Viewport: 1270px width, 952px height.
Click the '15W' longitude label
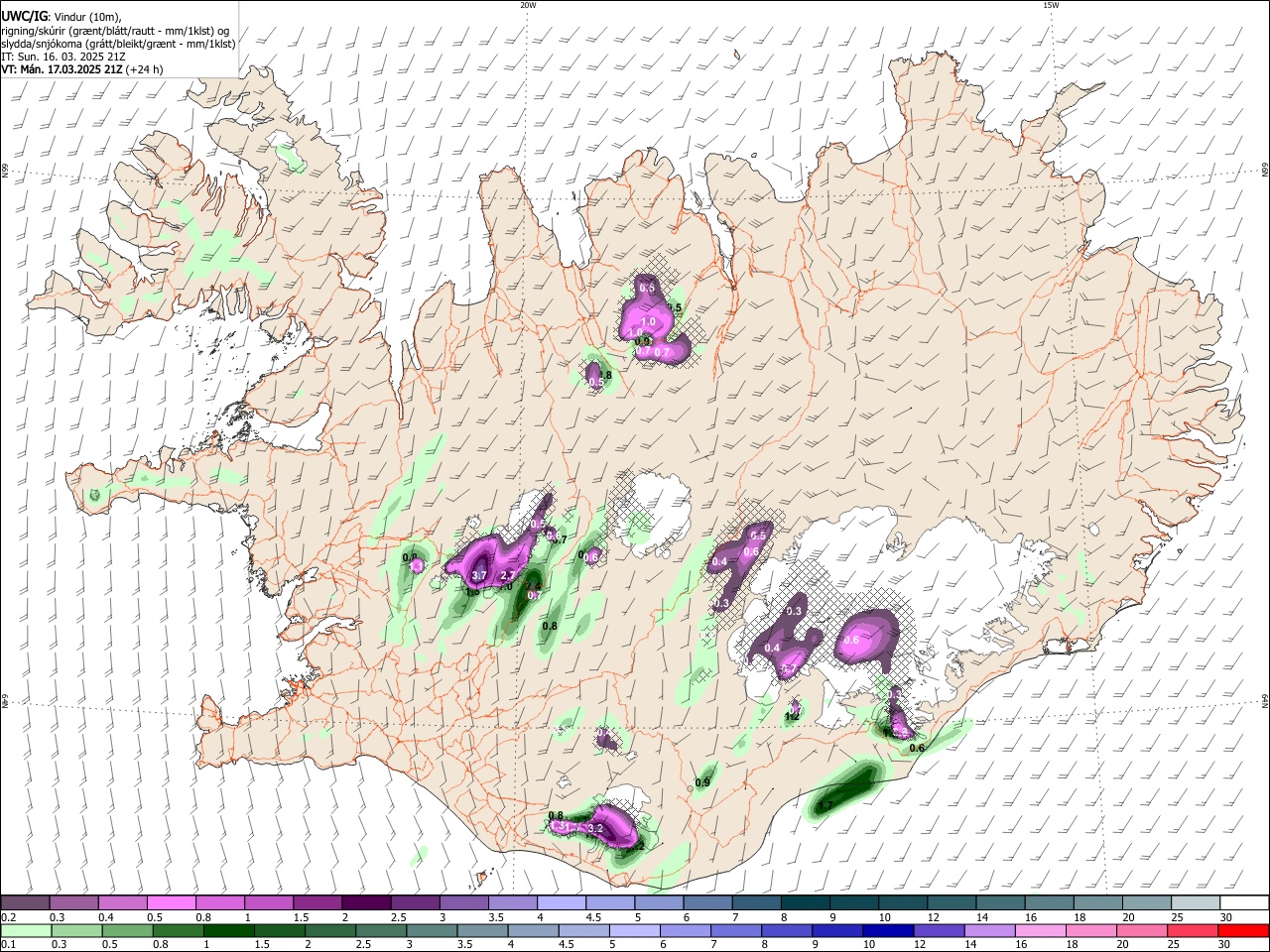[x=1051, y=5]
